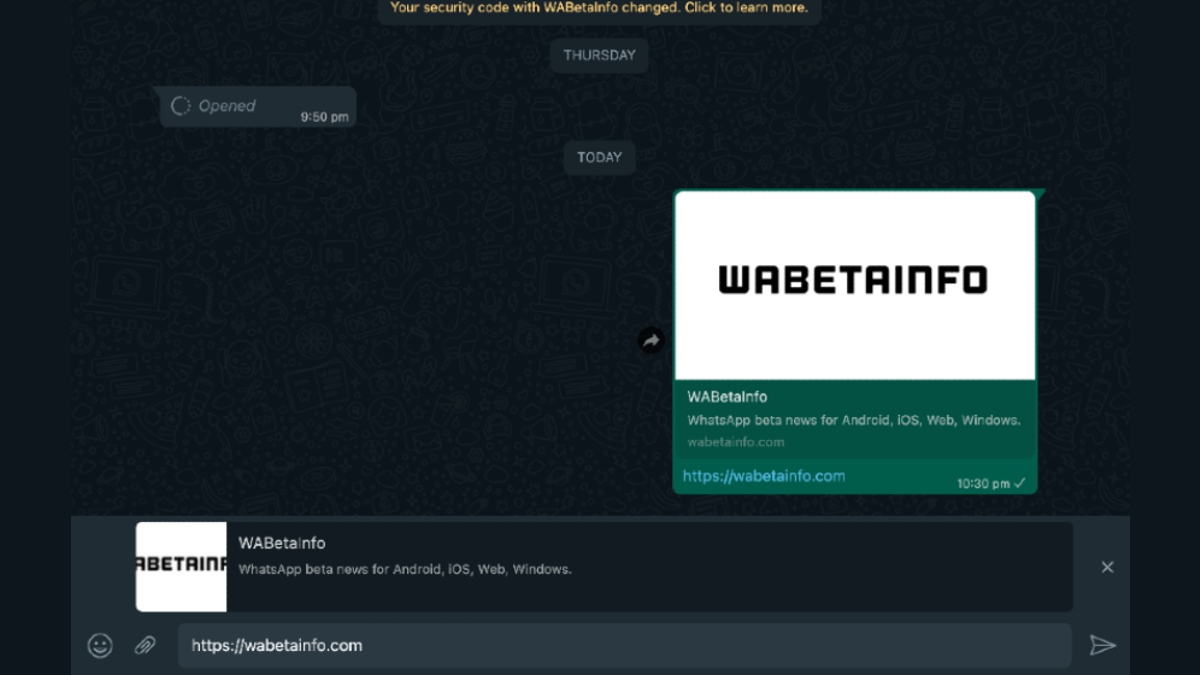Image resolution: width=1200 pixels, height=675 pixels.
Task: Open the emoji picker
Action: point(100,645)
